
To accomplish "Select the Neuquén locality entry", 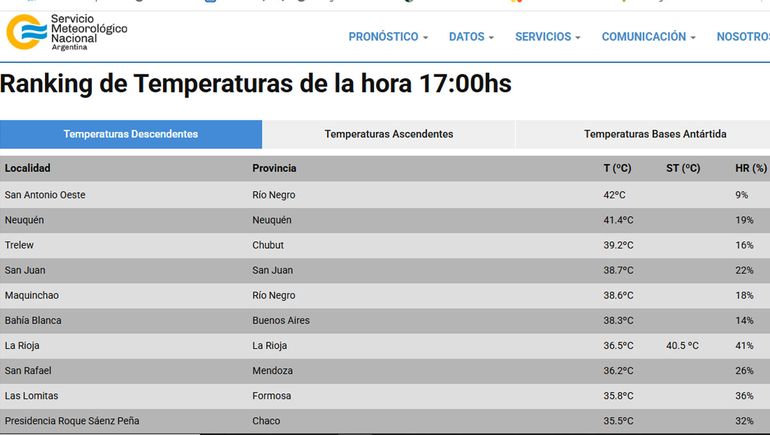I will 25,220.
